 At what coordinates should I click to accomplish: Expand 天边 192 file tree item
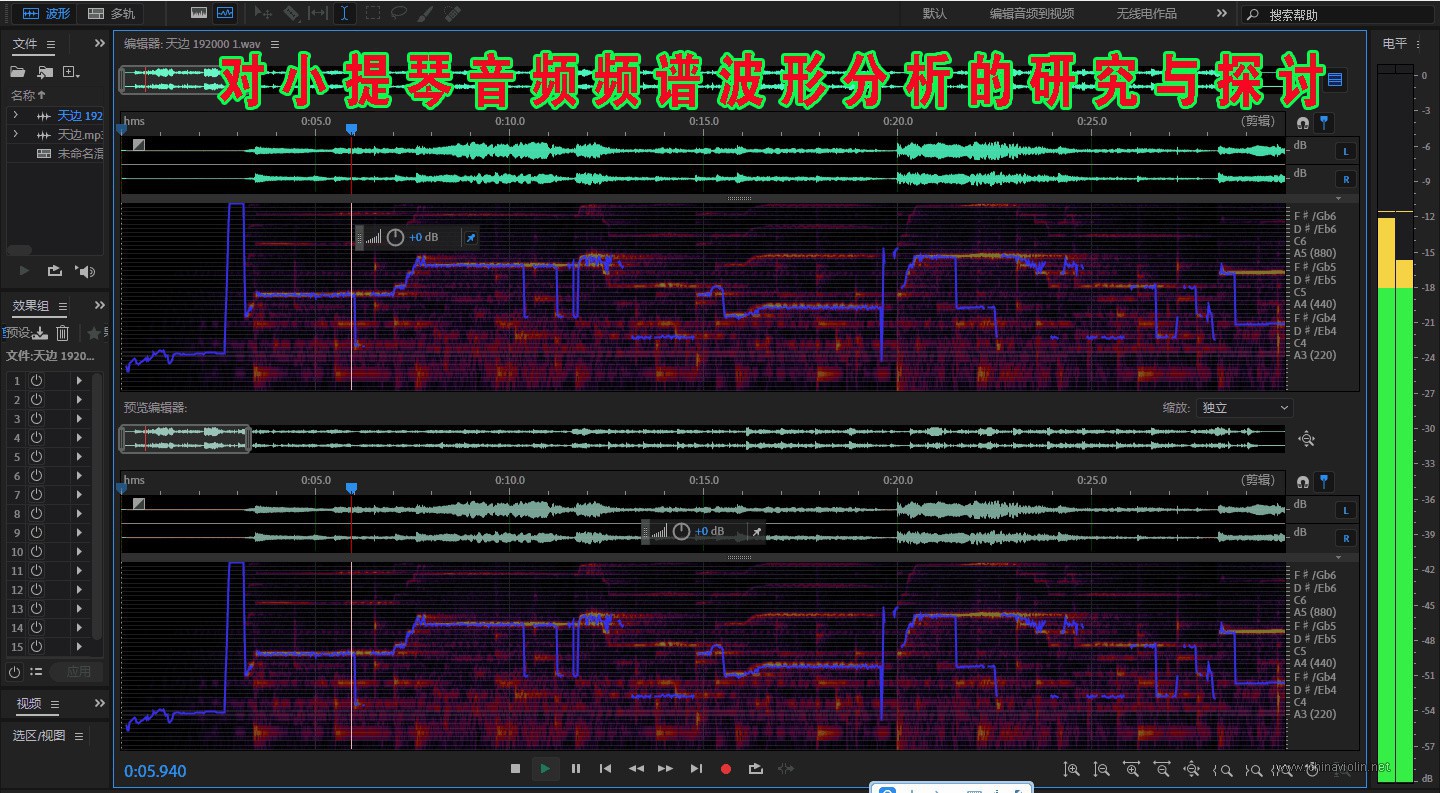coord(15,116)
